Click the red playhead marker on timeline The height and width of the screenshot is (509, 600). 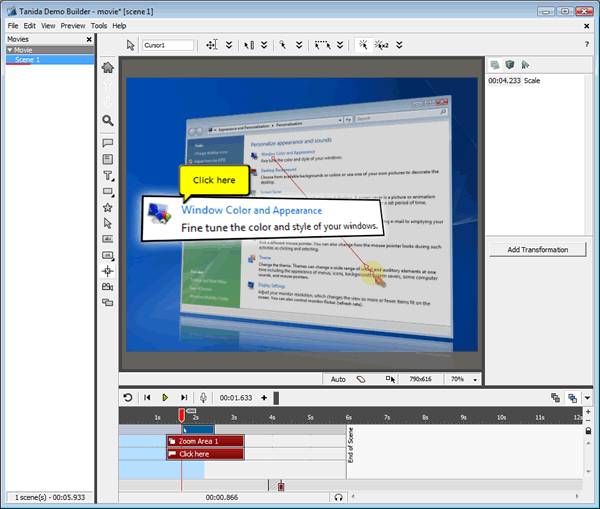(181, 415)
